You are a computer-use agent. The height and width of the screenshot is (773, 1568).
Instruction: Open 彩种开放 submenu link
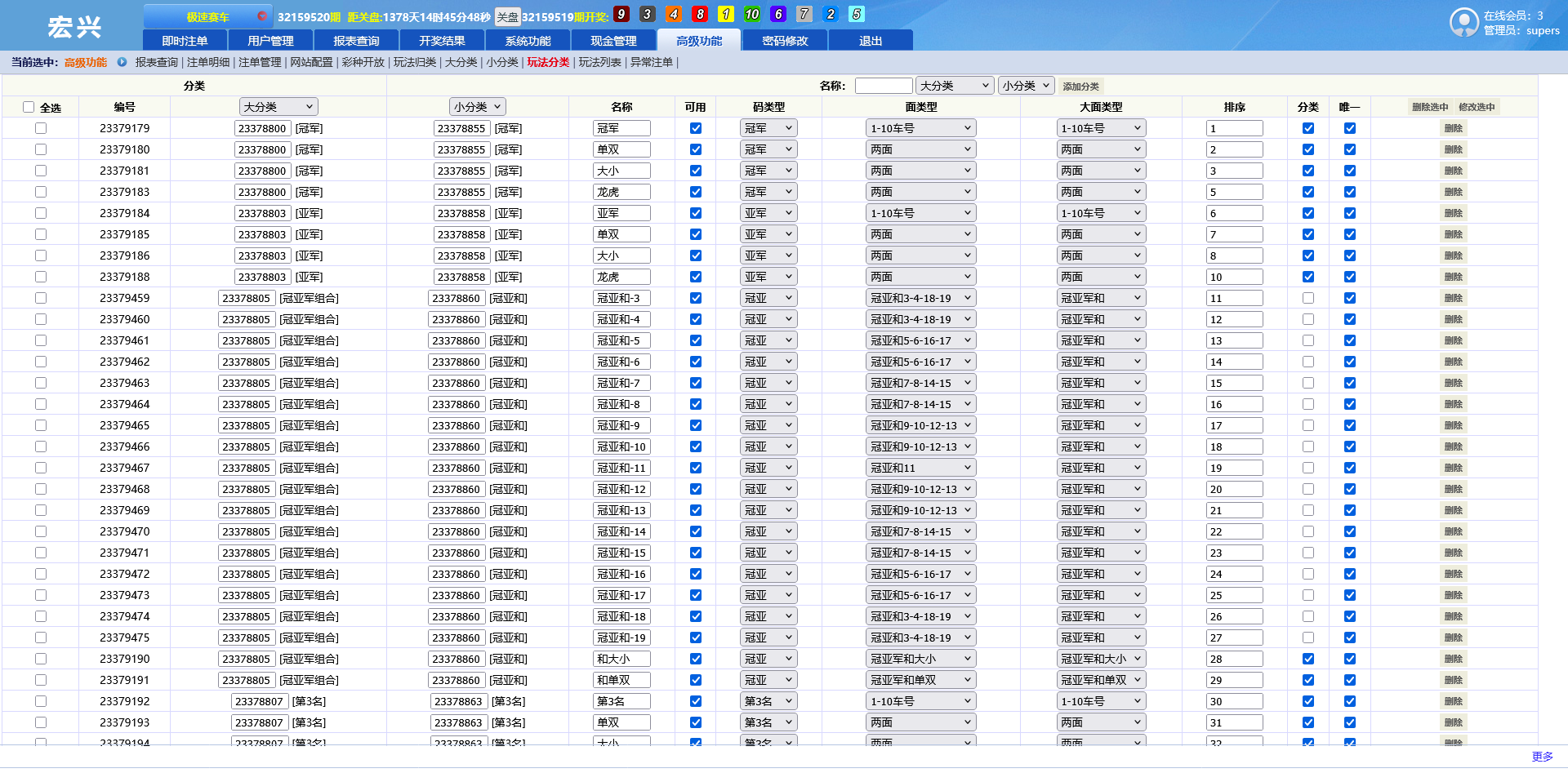coord(363,62)
